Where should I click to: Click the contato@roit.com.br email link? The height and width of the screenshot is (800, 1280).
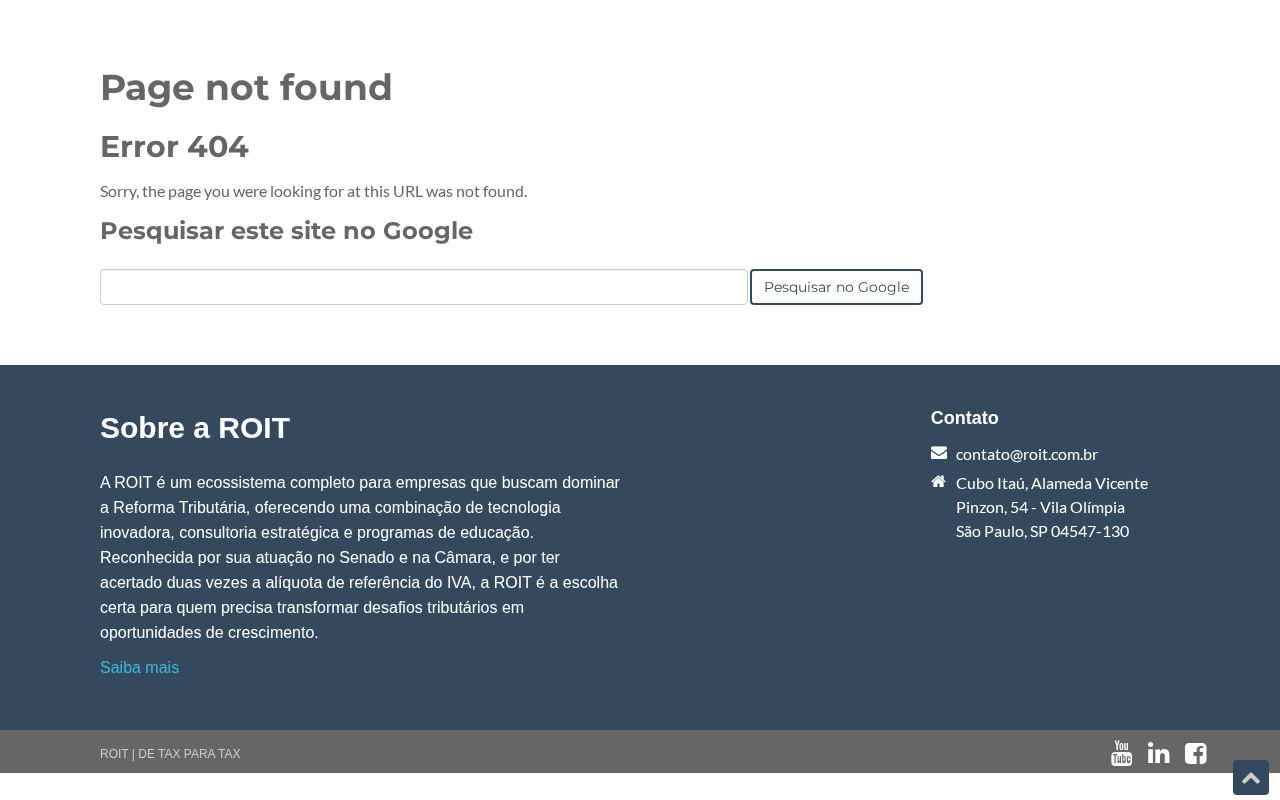(1027, 454)
